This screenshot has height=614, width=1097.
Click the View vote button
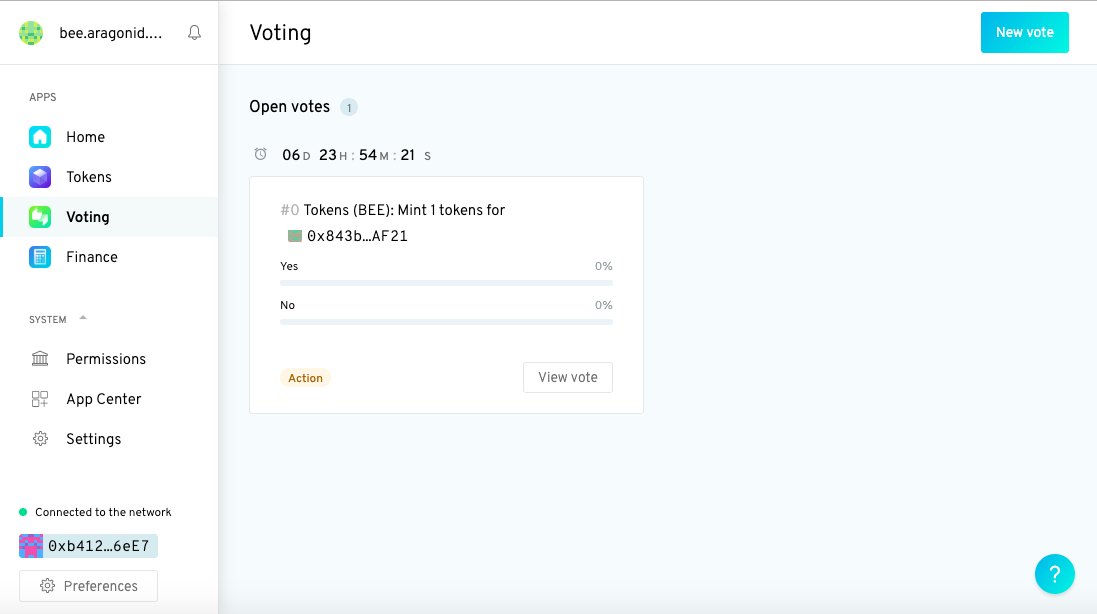tap(567, 378)
